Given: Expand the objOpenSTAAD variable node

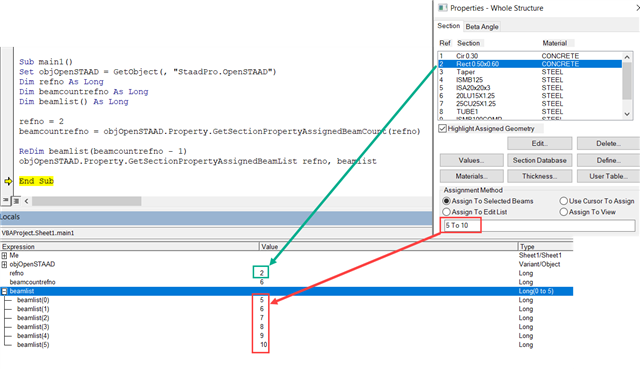Looking at the screenshot, I should tap(4, 265).
